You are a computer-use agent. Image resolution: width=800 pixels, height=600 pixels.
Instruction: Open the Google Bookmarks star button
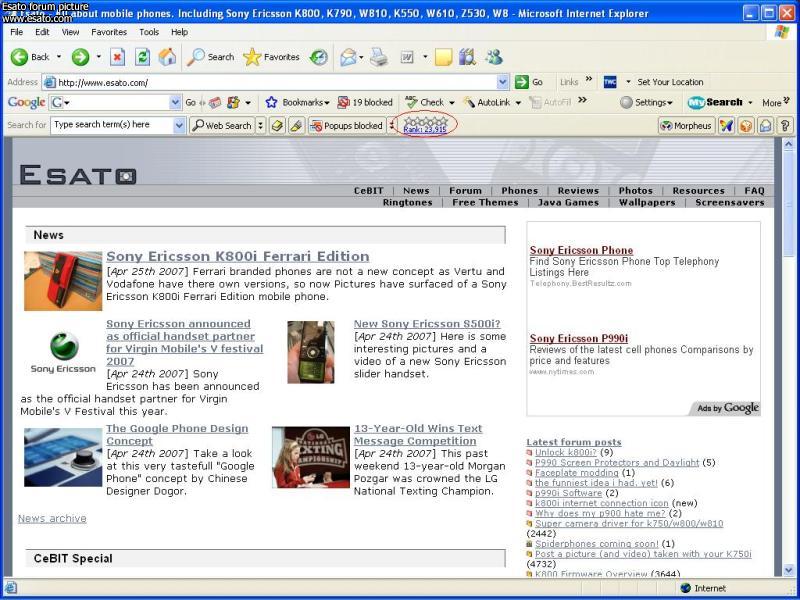point(297,103)
